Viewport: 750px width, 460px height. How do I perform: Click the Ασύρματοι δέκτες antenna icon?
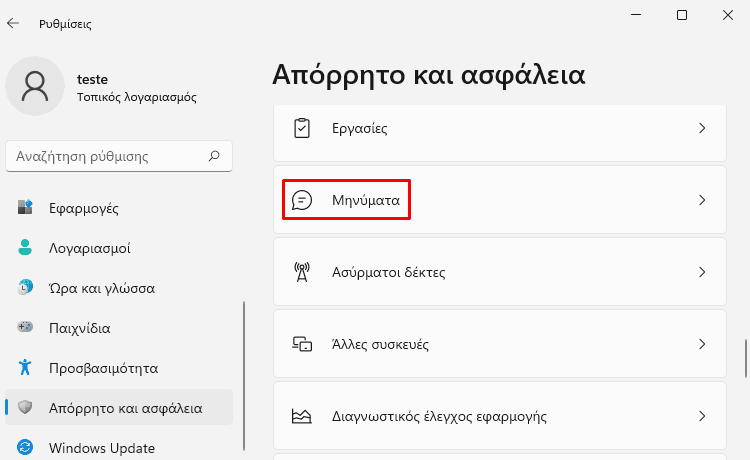coord(302,272)
